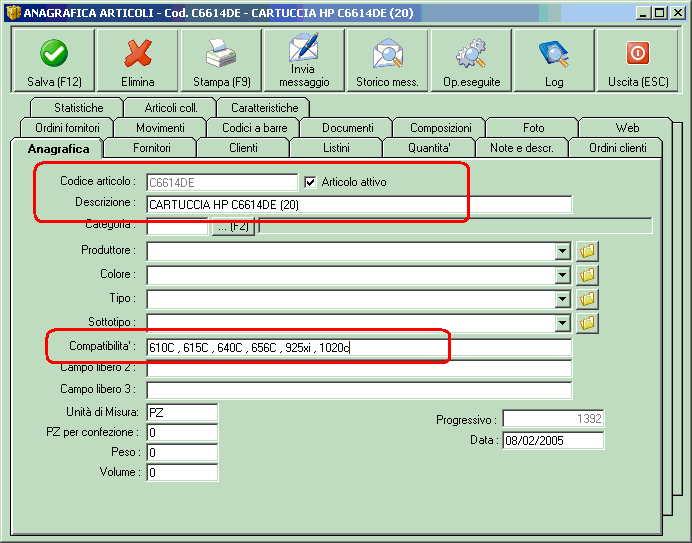Expand the Tipo dropdown
This screenshot has height=543, width=692.
(562, 299)
